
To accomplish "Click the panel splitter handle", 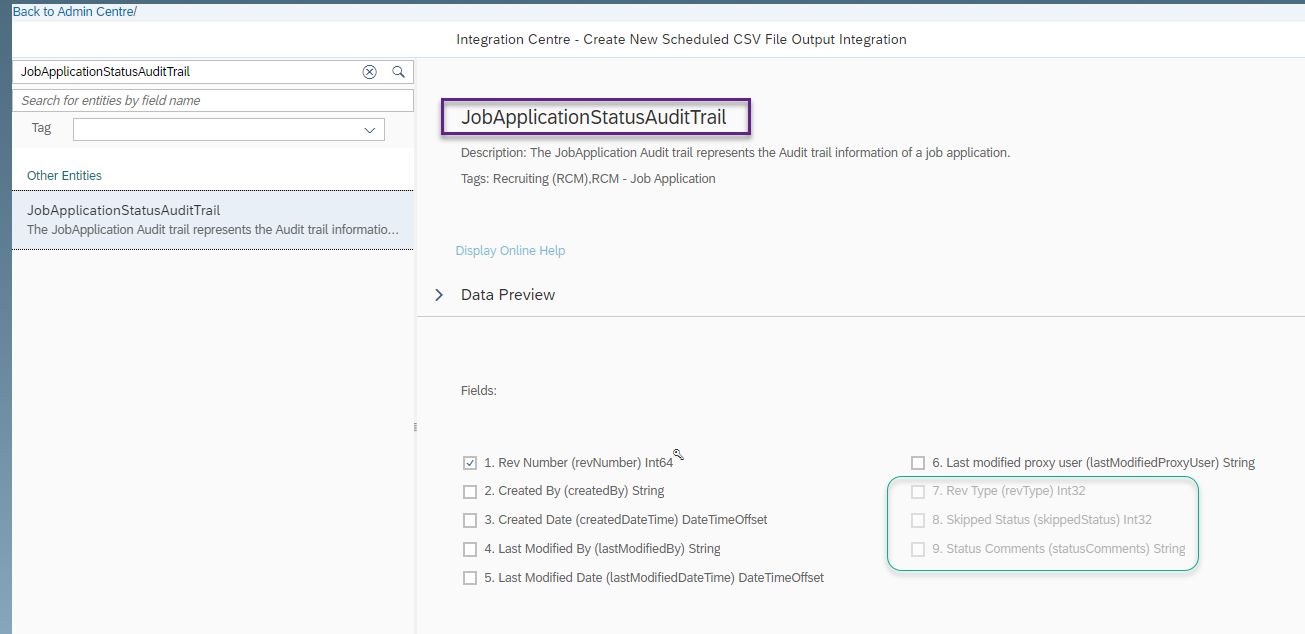I will click(415, 428).
